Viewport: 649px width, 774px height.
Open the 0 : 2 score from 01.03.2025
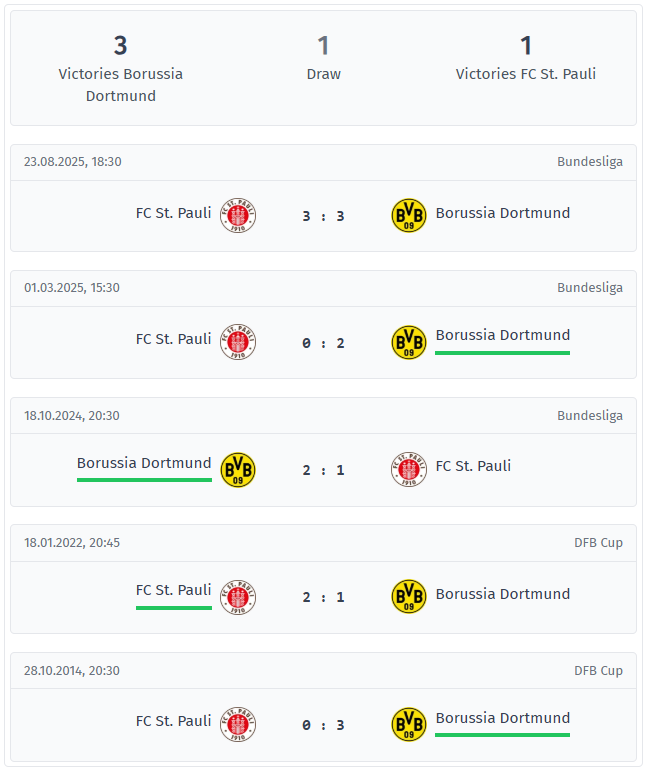[323, 343]
